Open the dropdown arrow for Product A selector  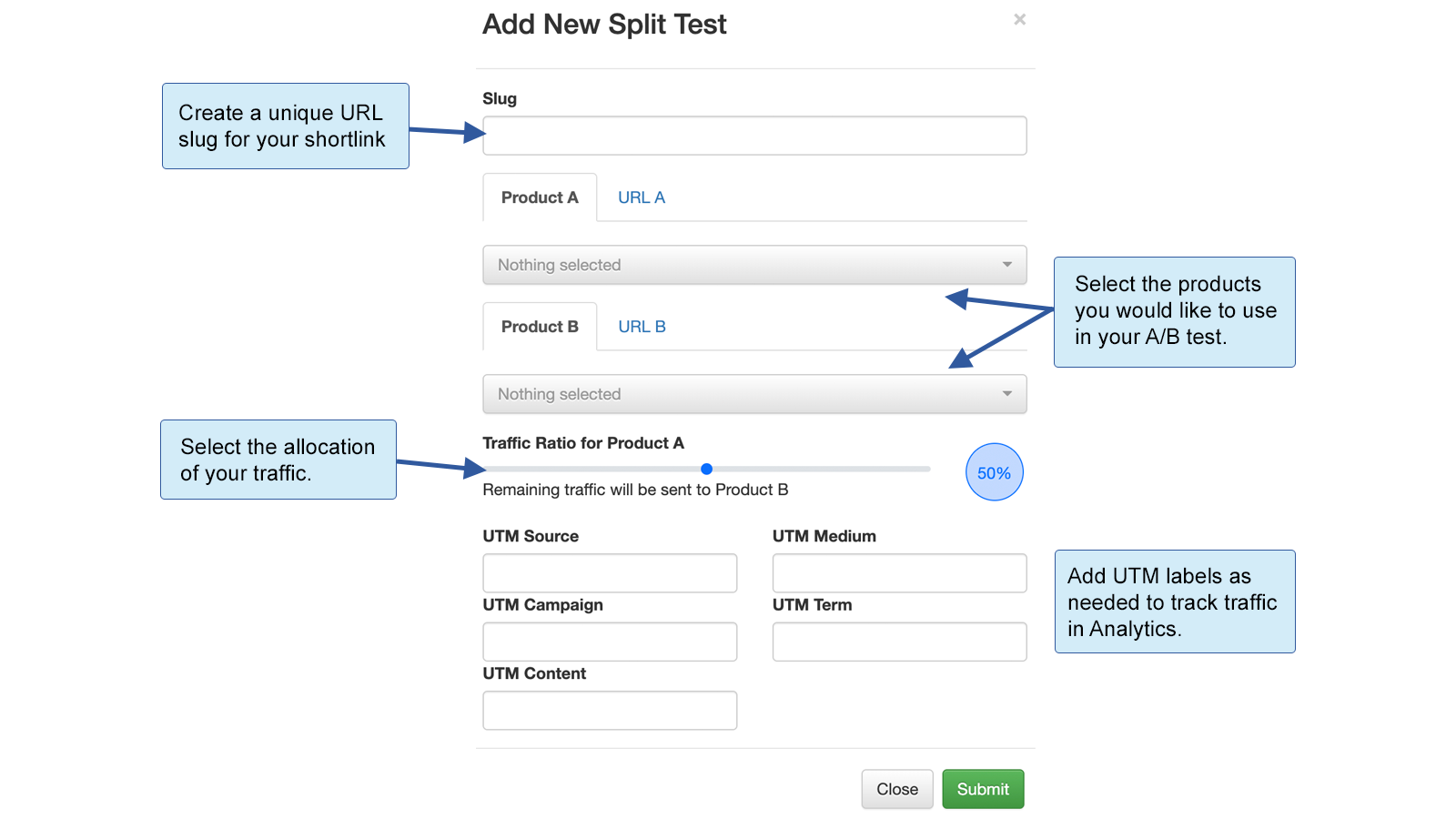(1006, 265)
